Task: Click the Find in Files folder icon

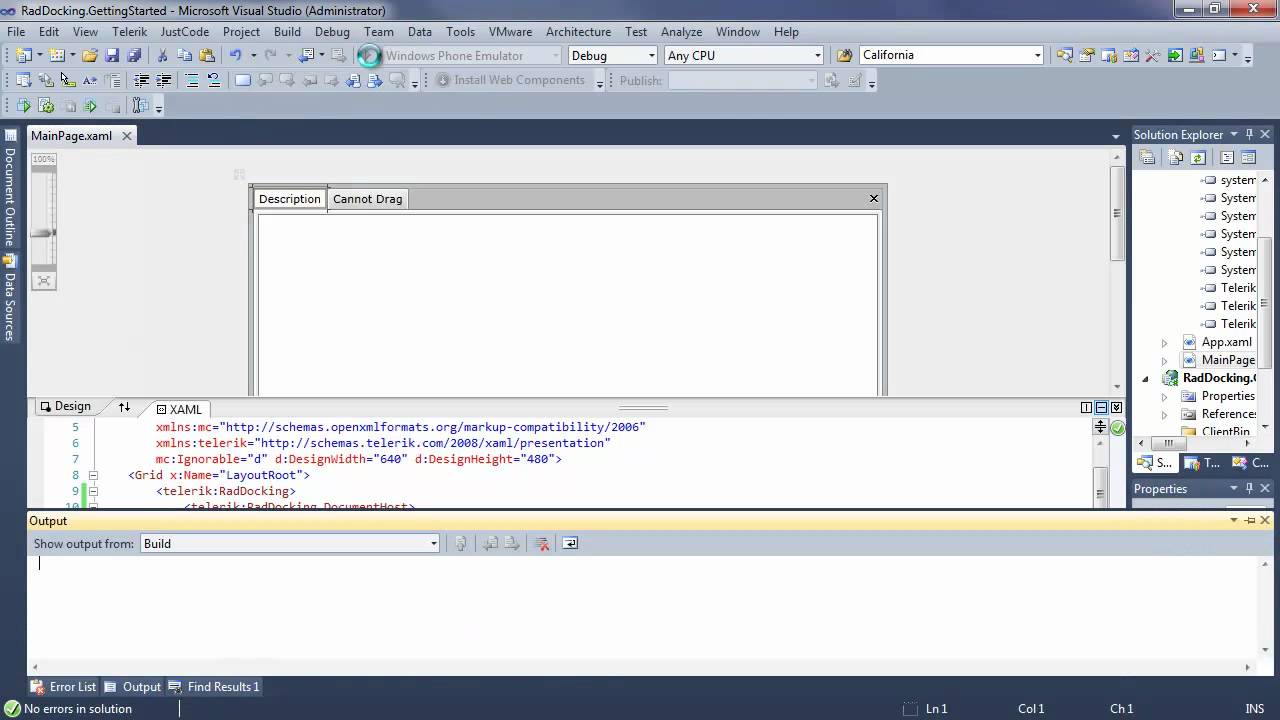Action: (844, 55)
